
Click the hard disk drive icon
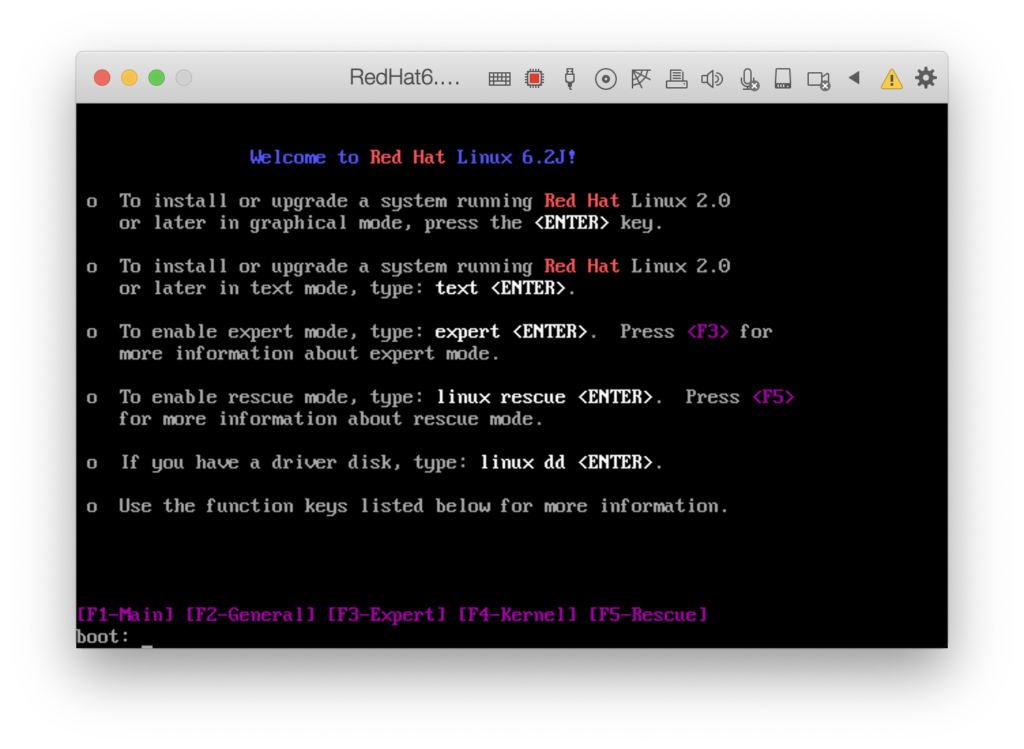coord(783,79)
